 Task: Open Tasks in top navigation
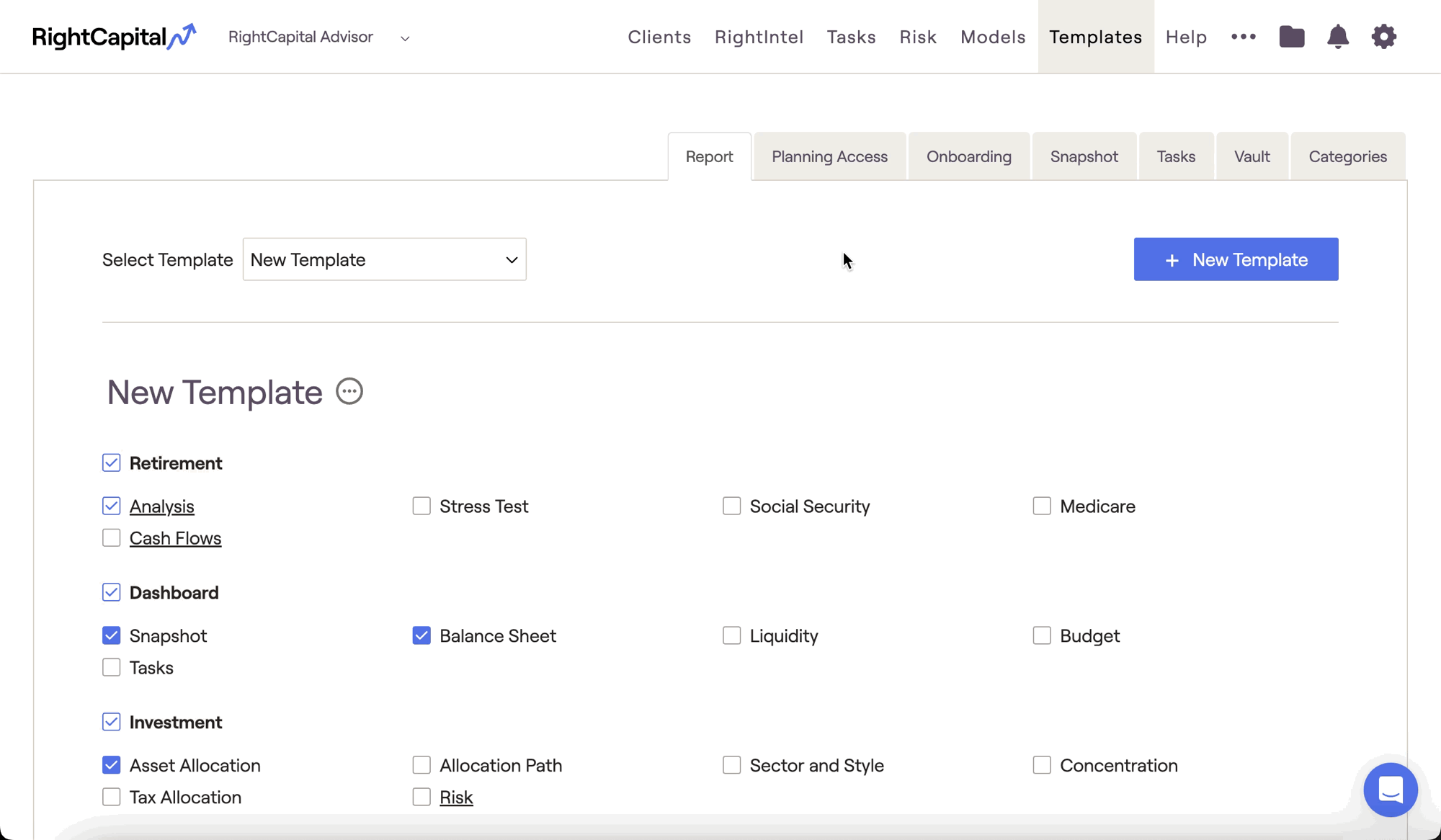coord(852,37)
